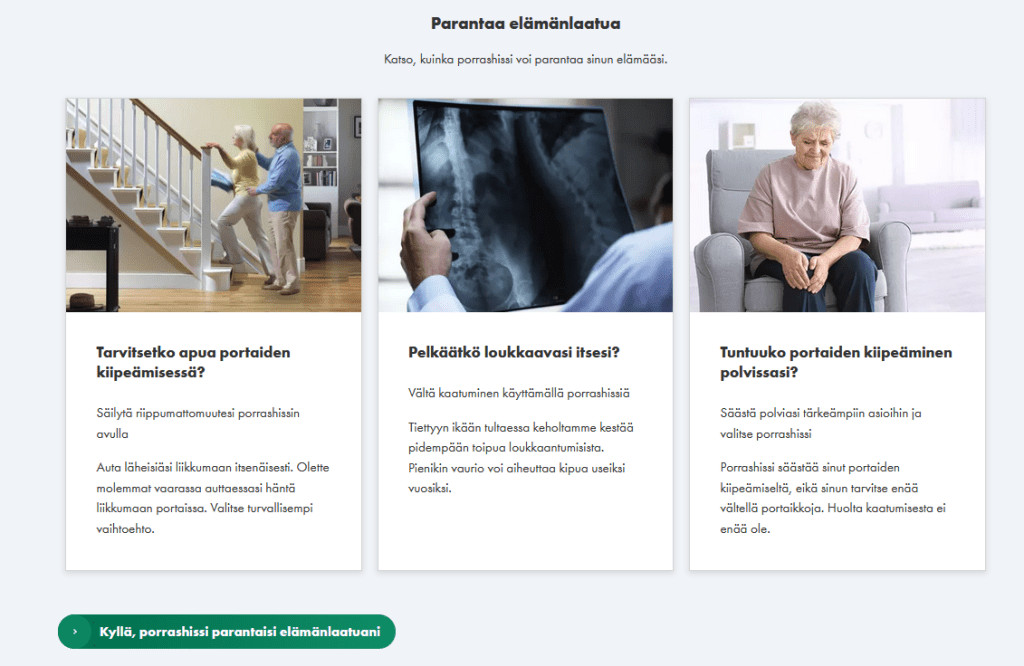Open the couple climbing stairs photo
The height and width of the screenshot is (666, 1024).
(214, 205)
